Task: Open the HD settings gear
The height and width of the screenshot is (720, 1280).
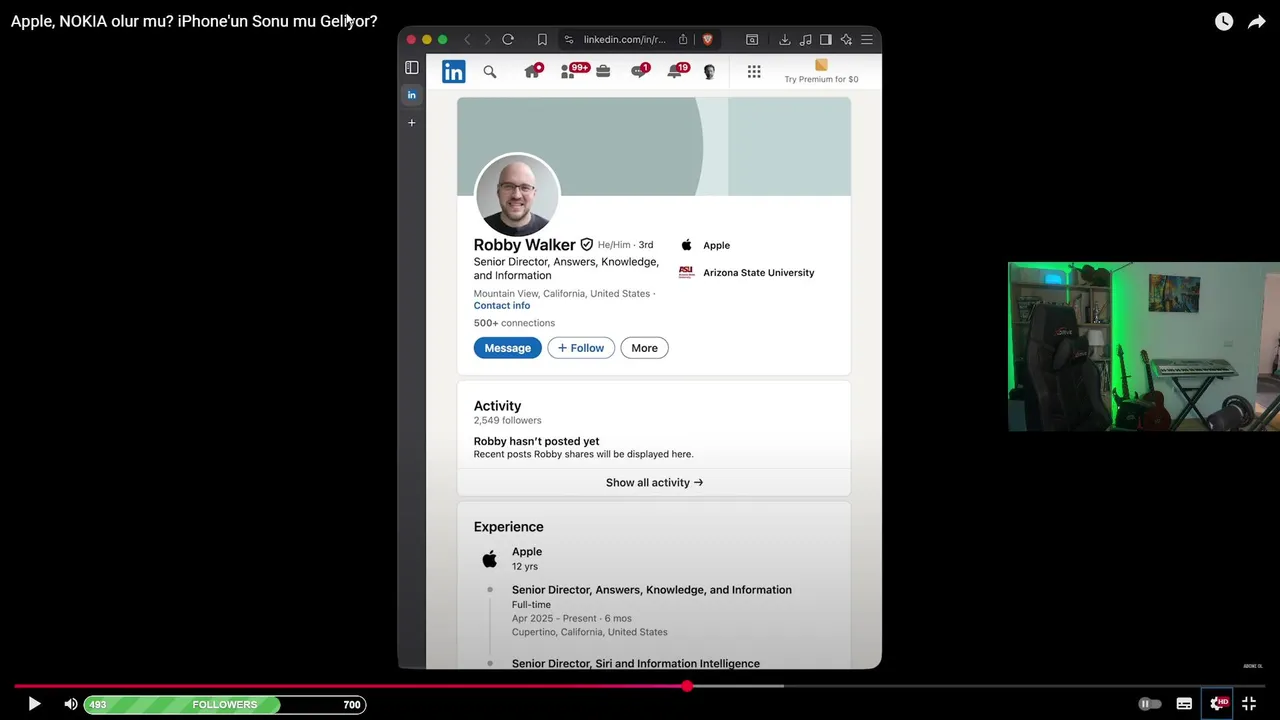Action: 1217,704
